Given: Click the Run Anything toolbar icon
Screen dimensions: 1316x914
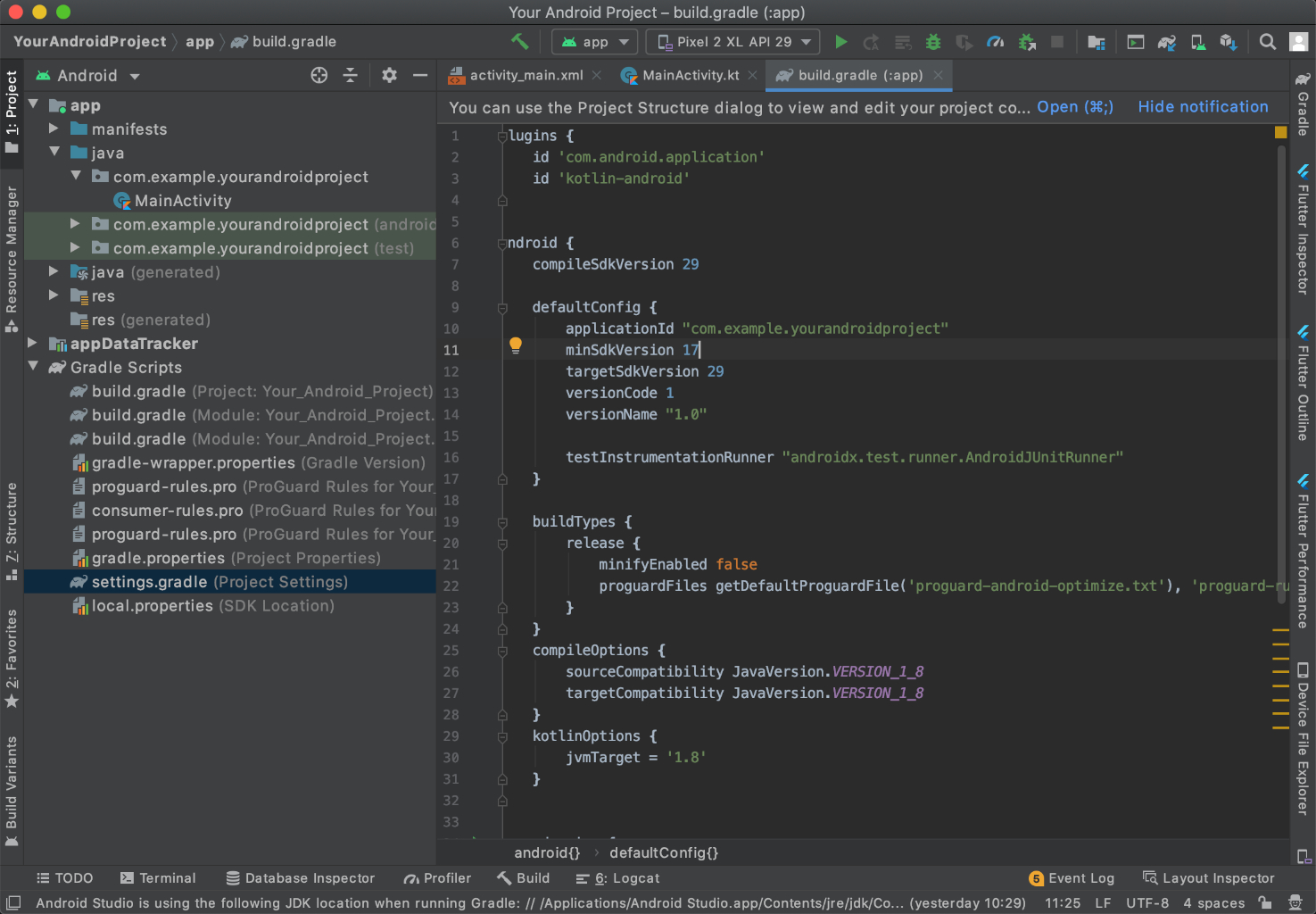Looking at the screenshot, I should [x=1136, y=42].
